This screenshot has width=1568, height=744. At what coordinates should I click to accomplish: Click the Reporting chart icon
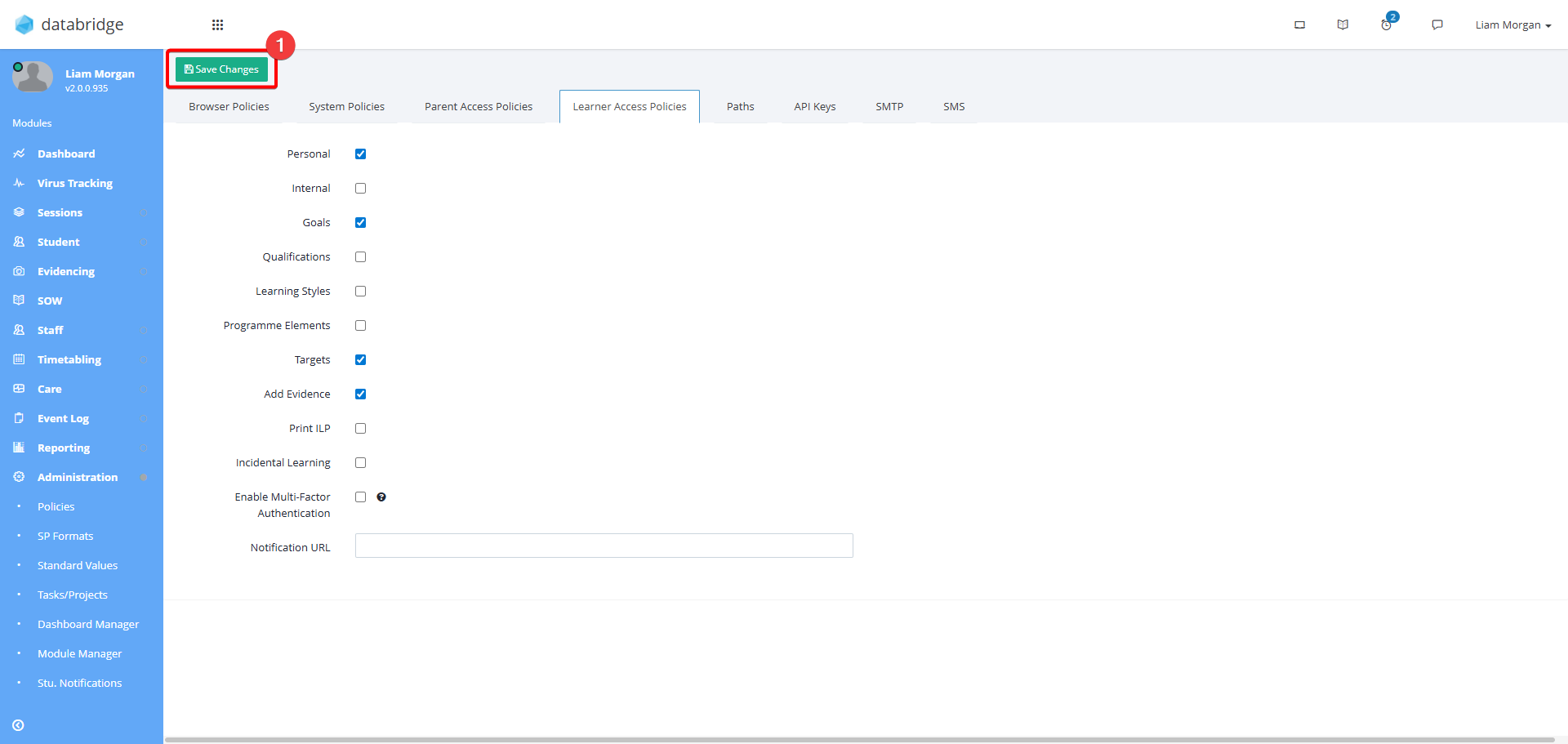click(x=19, y=448)
